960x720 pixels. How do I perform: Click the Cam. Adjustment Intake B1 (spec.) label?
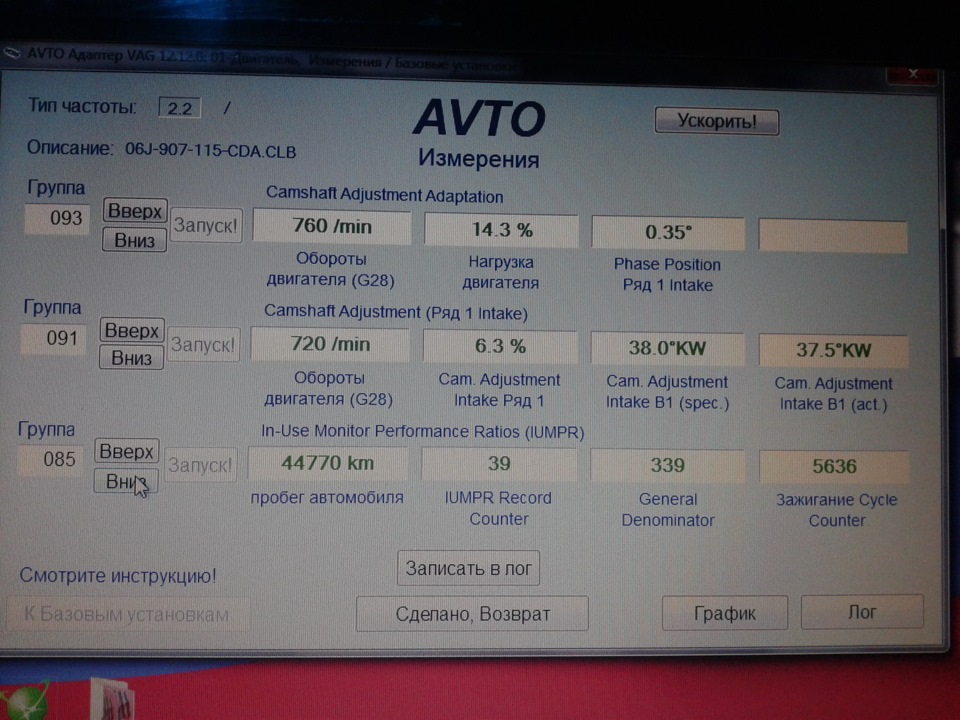click(x=667, y=392)
